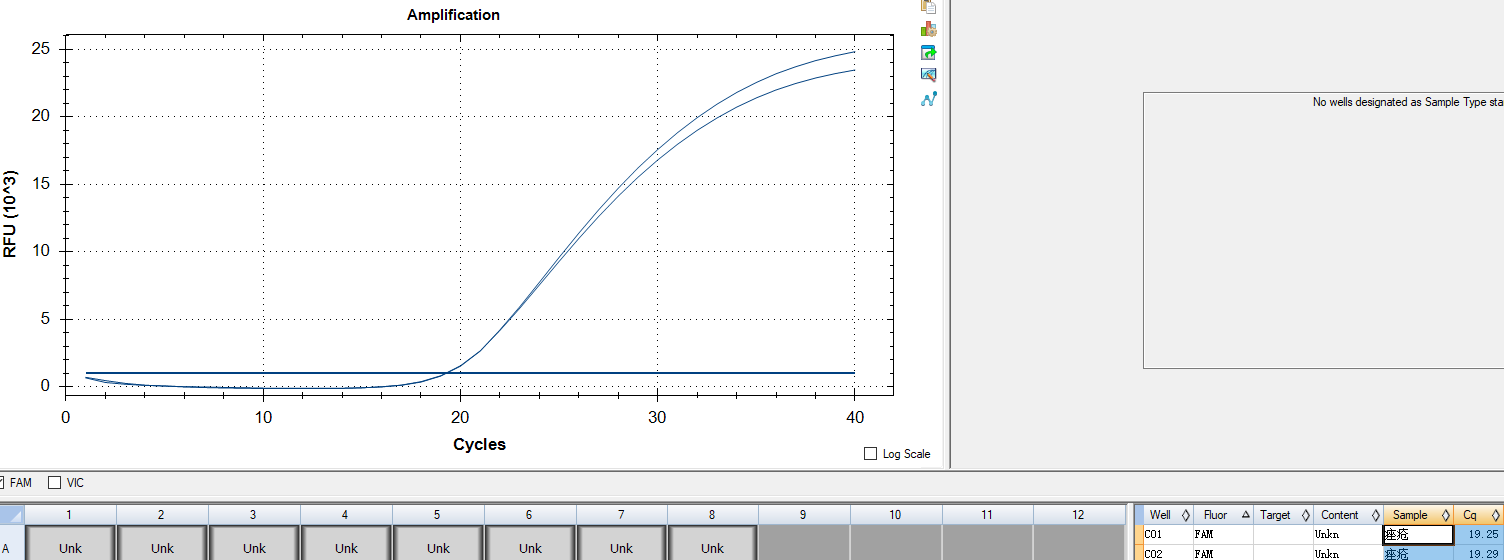The height and width of the screenshot is (560, 1504).
Task: Toggle the VIC fluorophore checkbox
Action: [x=55, y=483]
